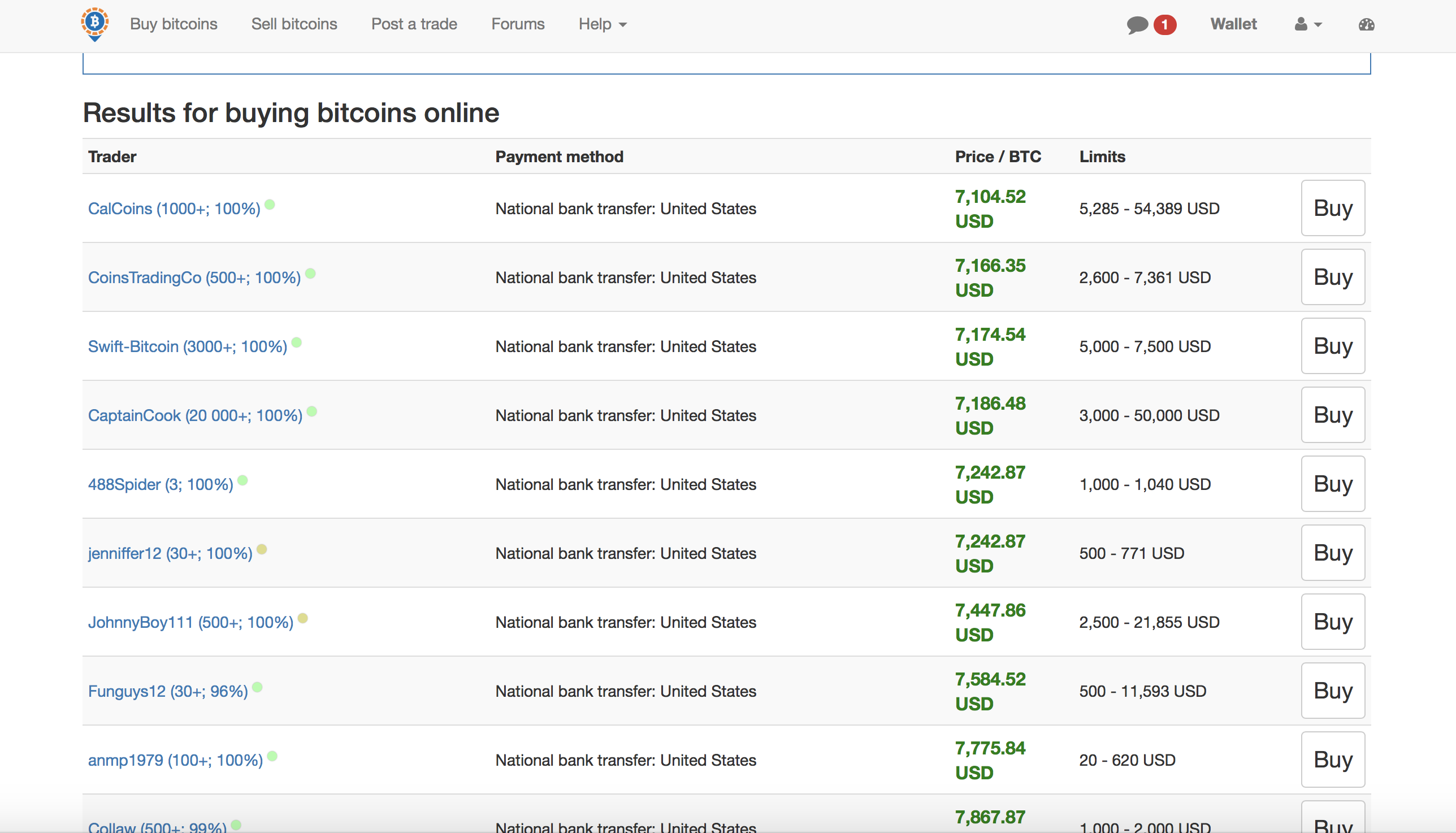1456x833 pixels.
Task: Open the Forums menu item
Action: click(x=518, y=24)
